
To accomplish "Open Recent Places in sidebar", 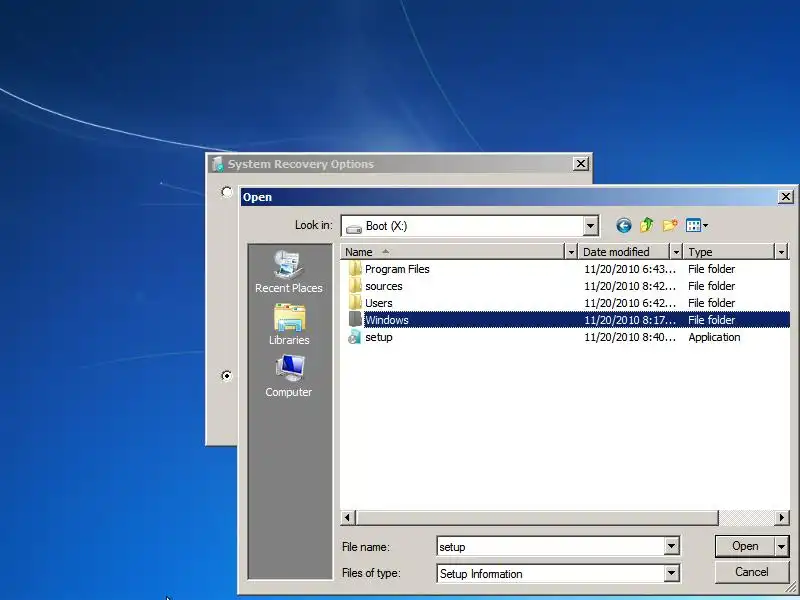I will 289,272.
